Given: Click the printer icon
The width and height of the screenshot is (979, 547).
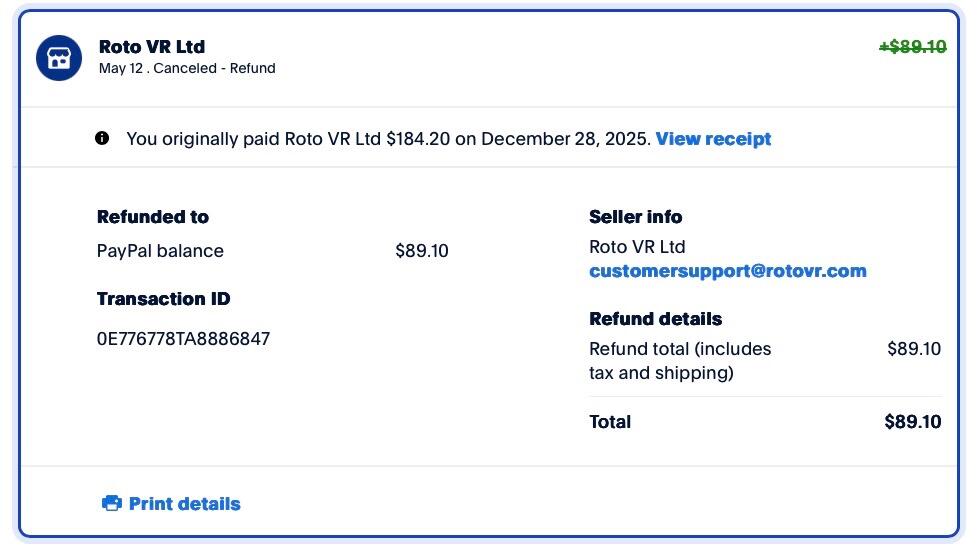Looking at the screenshot, I should coord(112,503).
